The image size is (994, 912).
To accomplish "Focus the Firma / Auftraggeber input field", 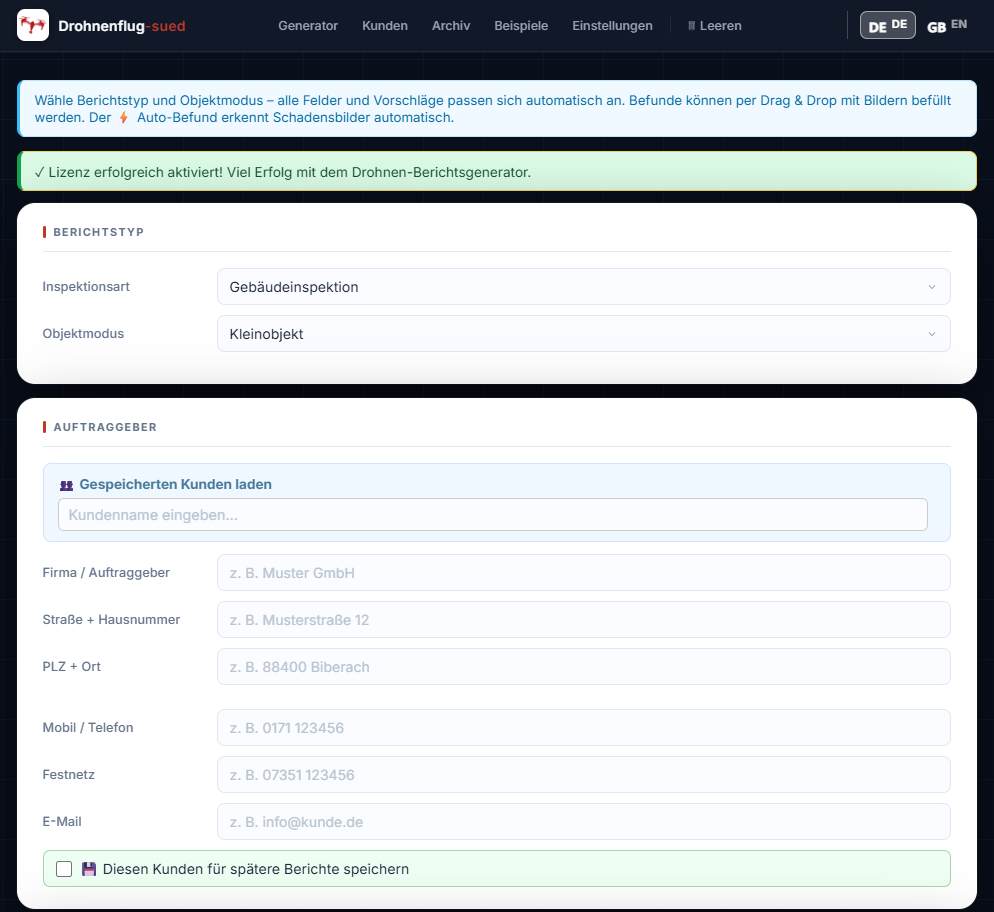I will coord(583,573).
